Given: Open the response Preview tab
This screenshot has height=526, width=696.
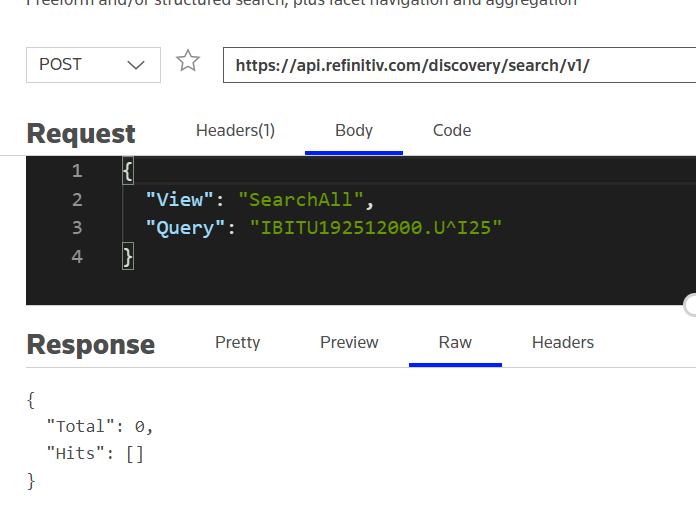Looking at the screenshot, I should coord(349,343).
